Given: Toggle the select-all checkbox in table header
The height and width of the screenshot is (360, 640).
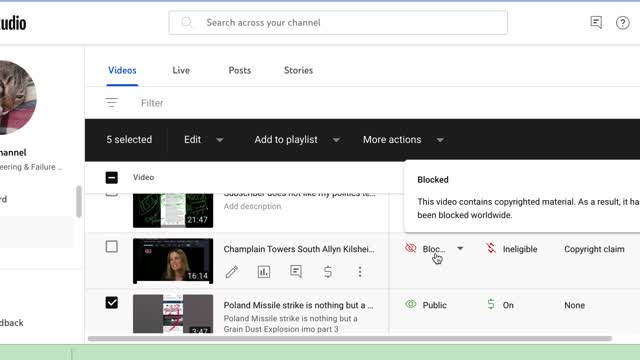Looking at the screenshot, I should tap(111, 178).
